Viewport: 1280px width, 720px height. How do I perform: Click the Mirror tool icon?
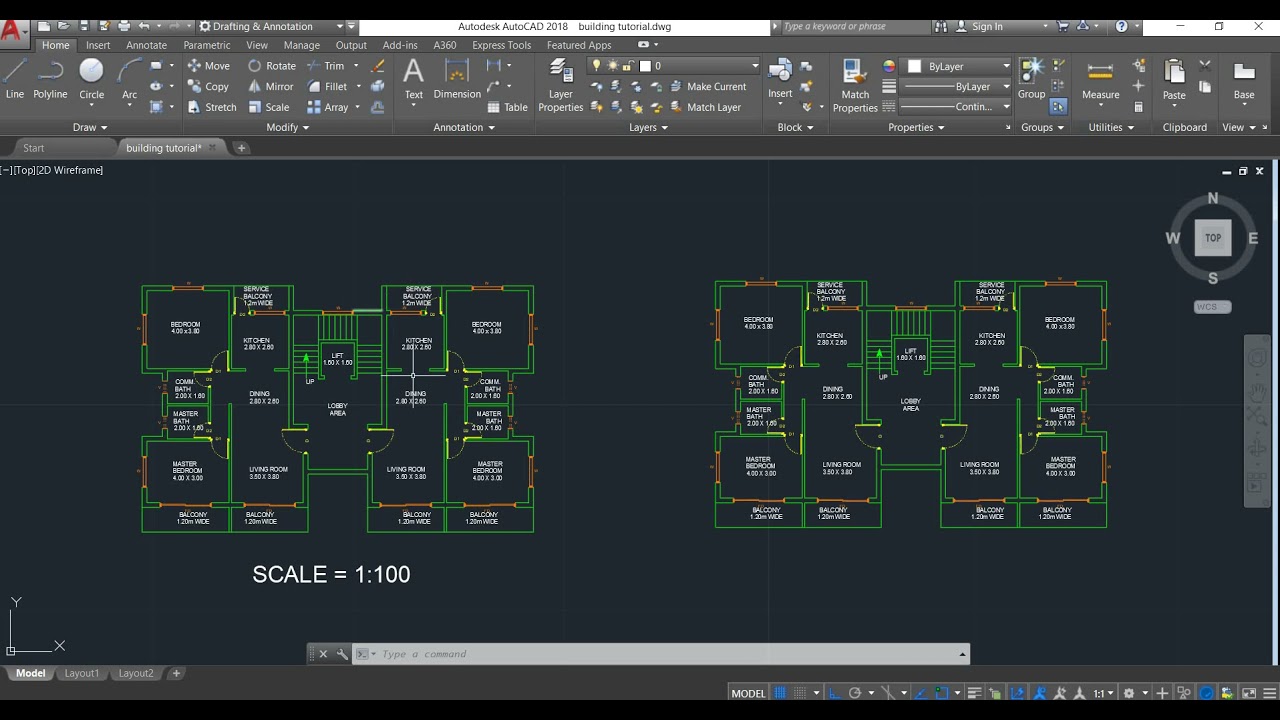point(255,87)
